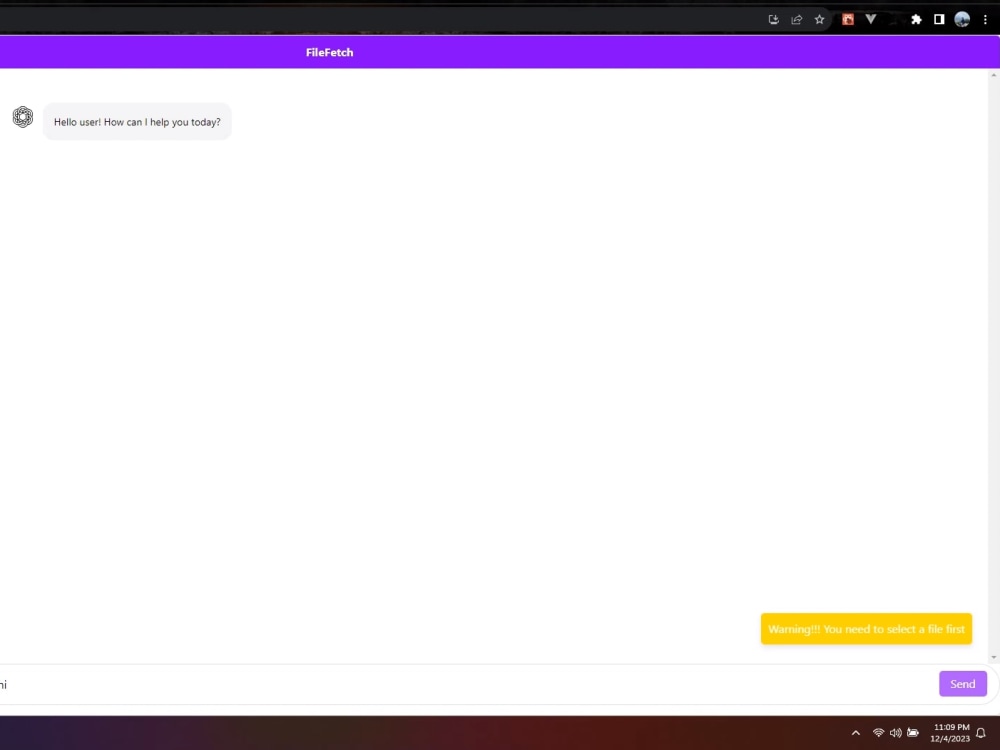Open the taskbar clock showing 11:09 PM
Screen dimensions: 1000x750
(x=950, y=733)
